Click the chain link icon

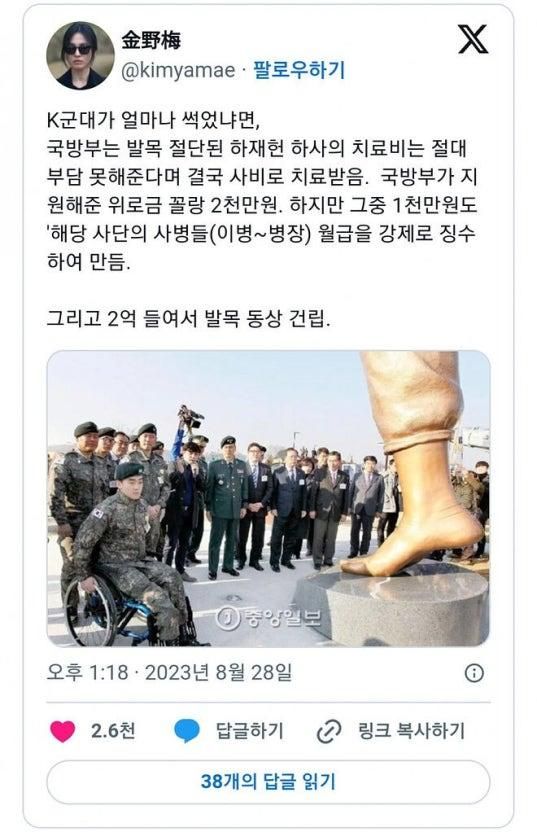(329, 732)
